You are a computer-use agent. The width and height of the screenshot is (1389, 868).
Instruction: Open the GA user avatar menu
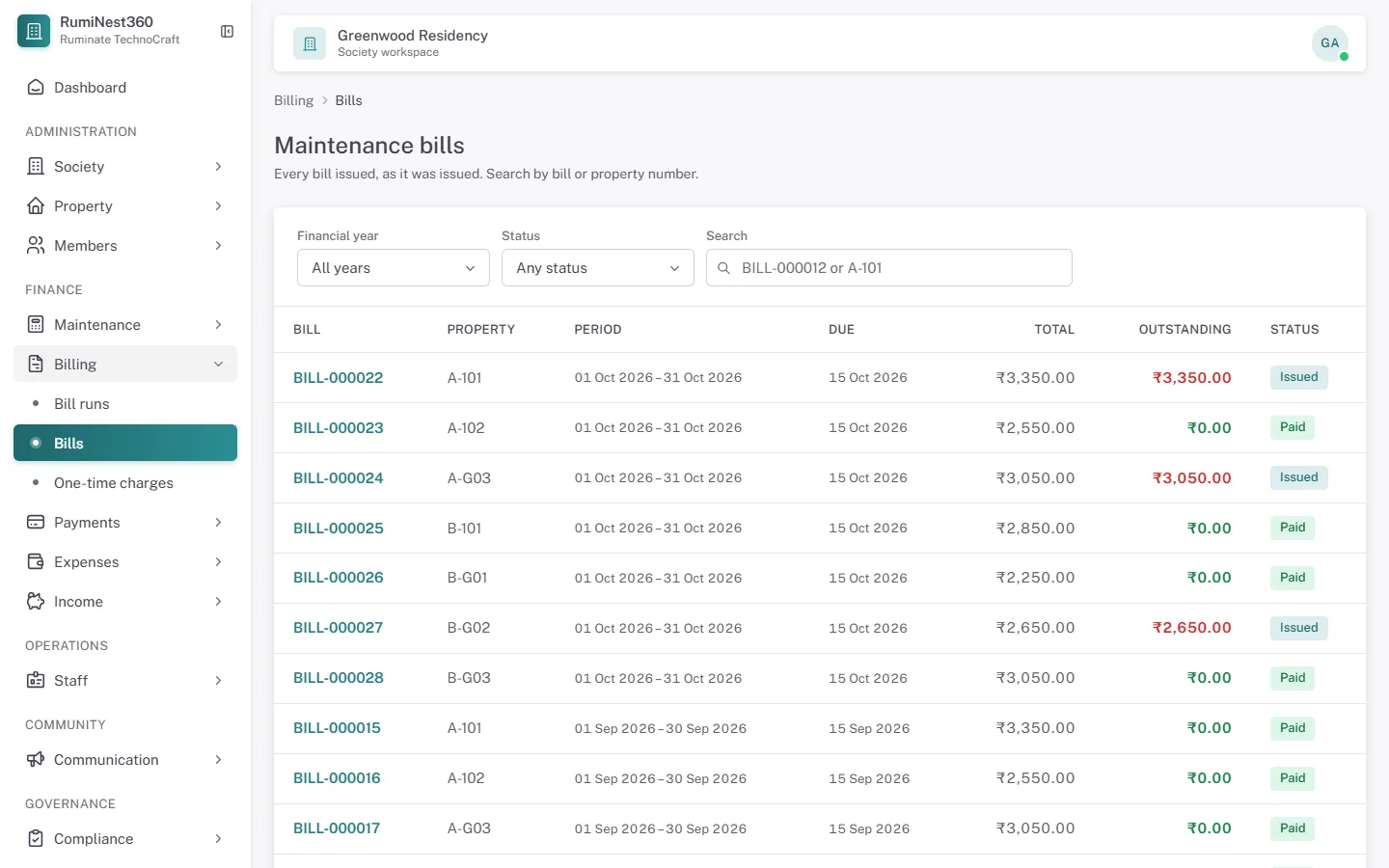pos(1330,43)
